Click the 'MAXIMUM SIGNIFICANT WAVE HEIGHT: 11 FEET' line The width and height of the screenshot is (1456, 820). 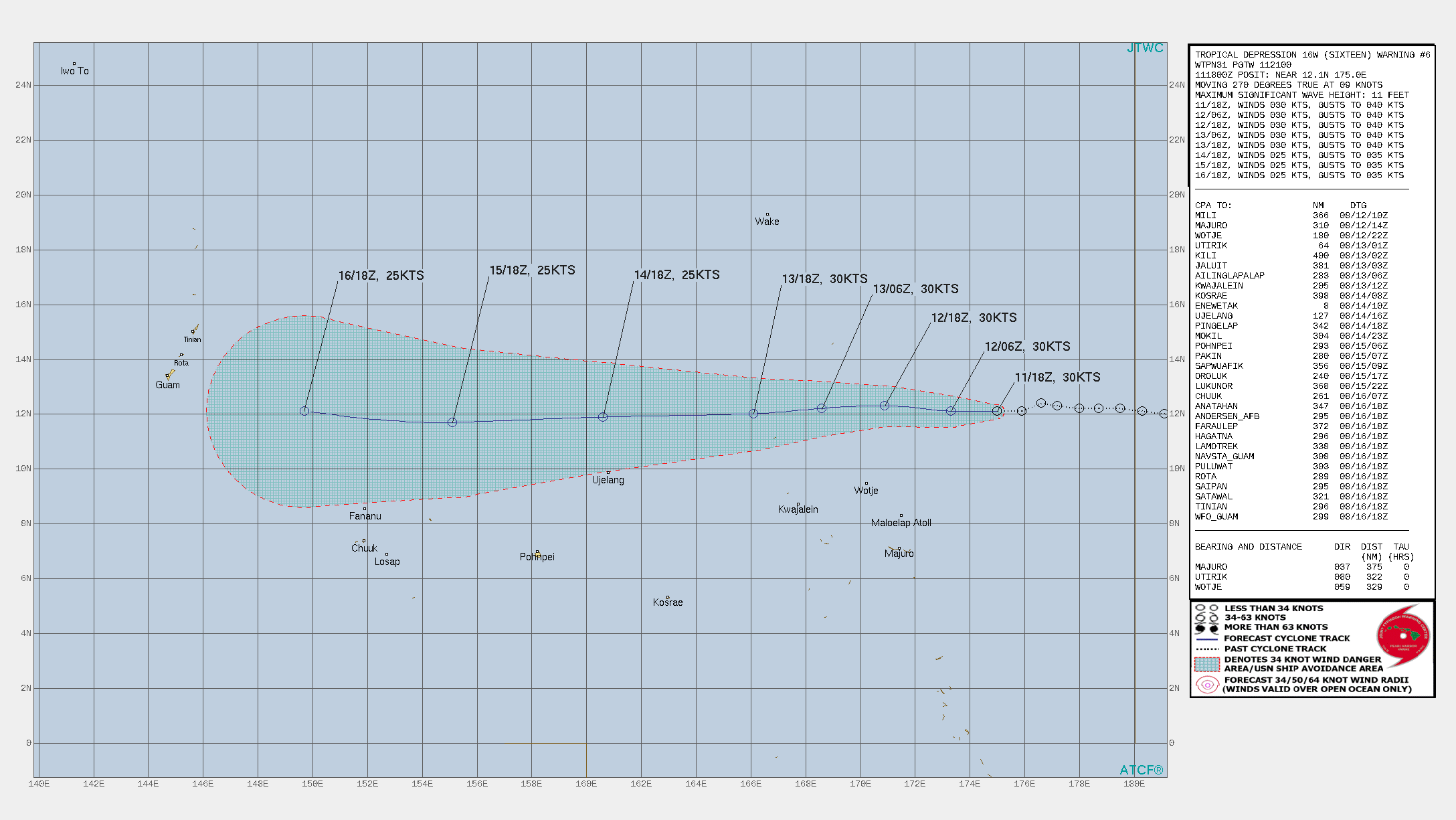[x=1302, y=95]
